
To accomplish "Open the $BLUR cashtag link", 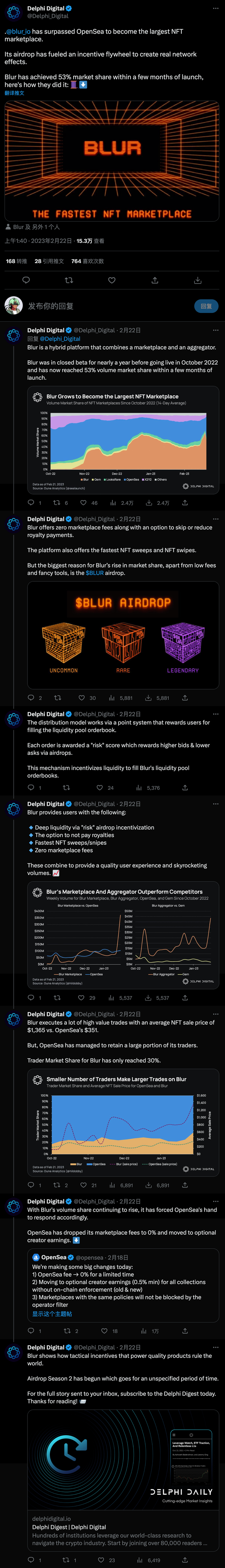I will 95,573.
